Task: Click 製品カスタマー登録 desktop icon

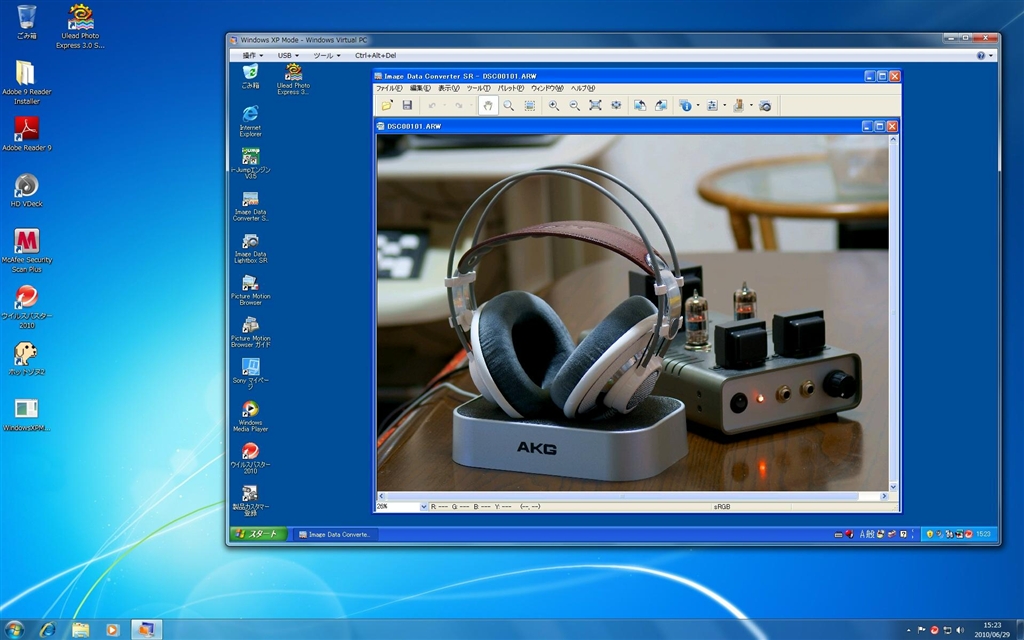Action: coord(250,500)
